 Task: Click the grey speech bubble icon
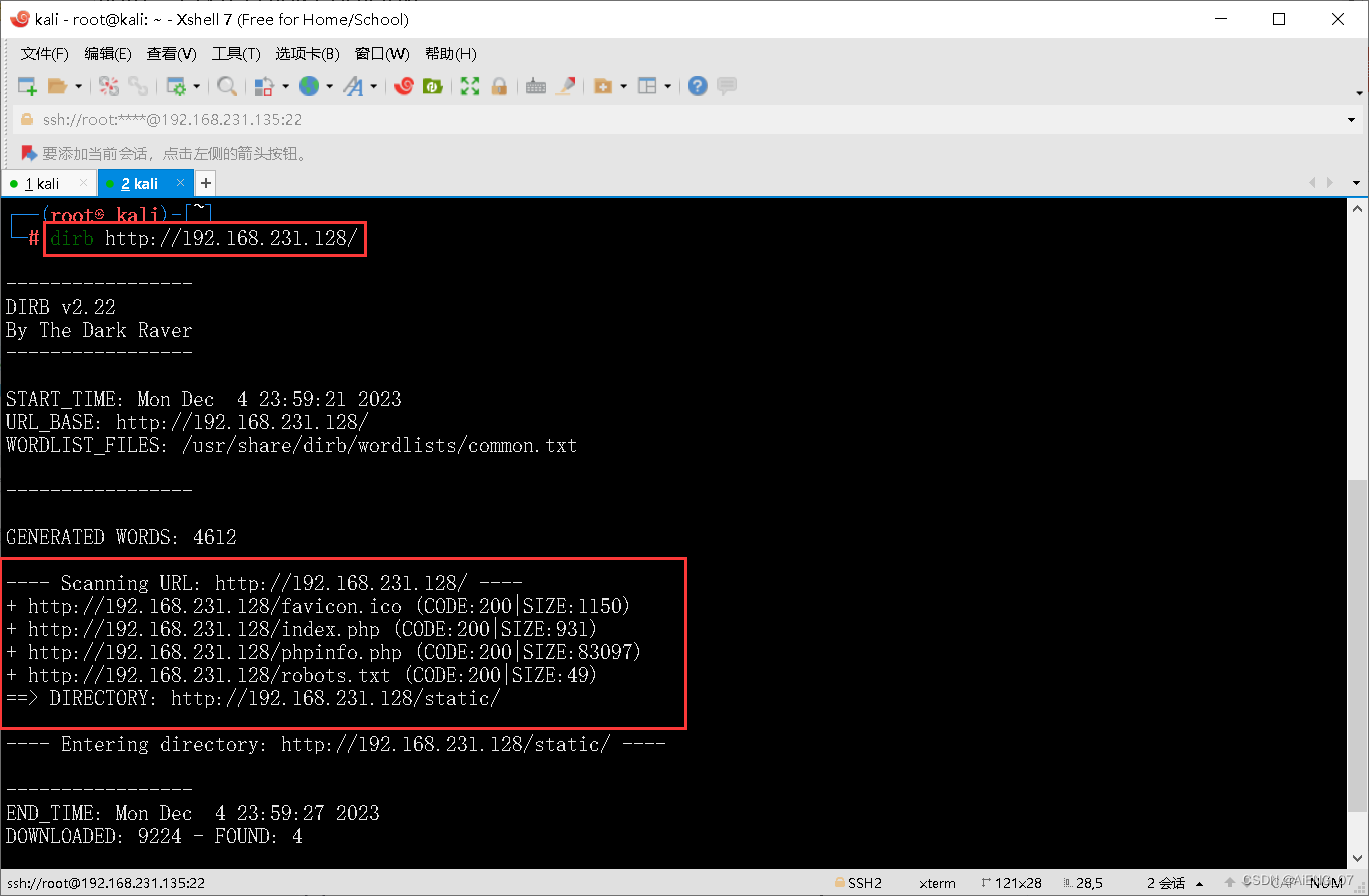(727, 86)
